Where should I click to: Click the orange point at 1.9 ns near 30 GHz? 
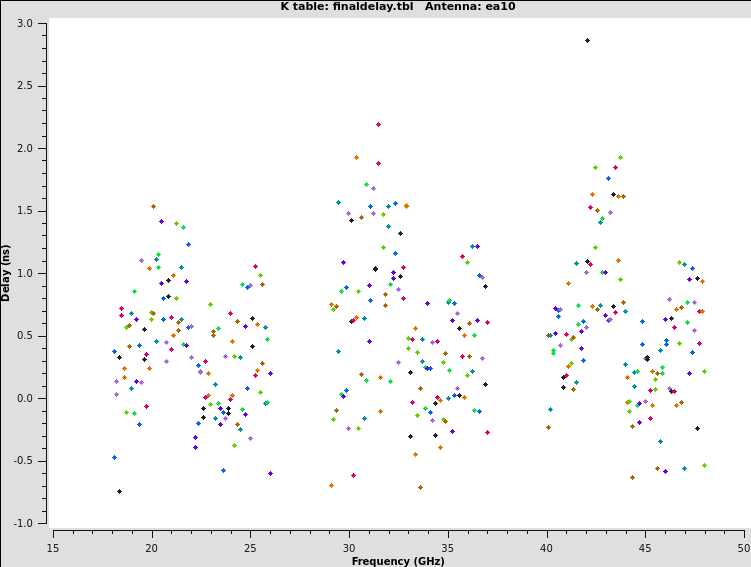click(x=356, y=157)
